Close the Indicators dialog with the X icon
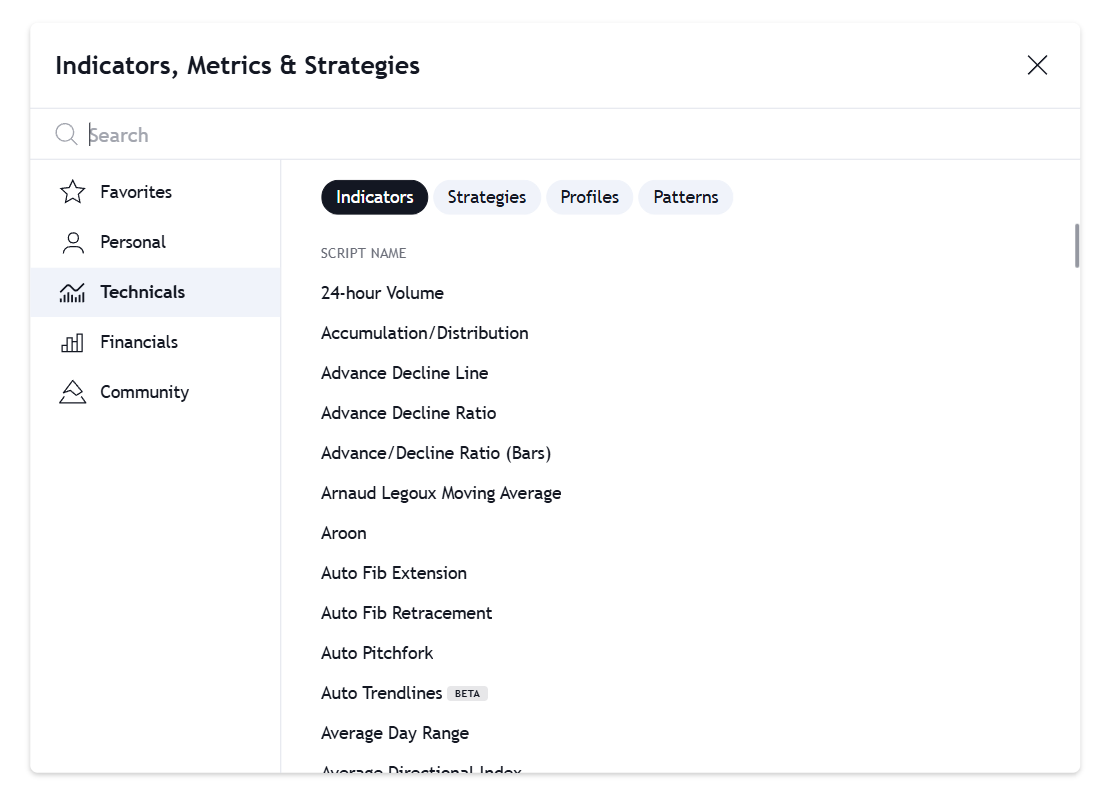This screenshot has width=1106, height=793. [1037, 65]
